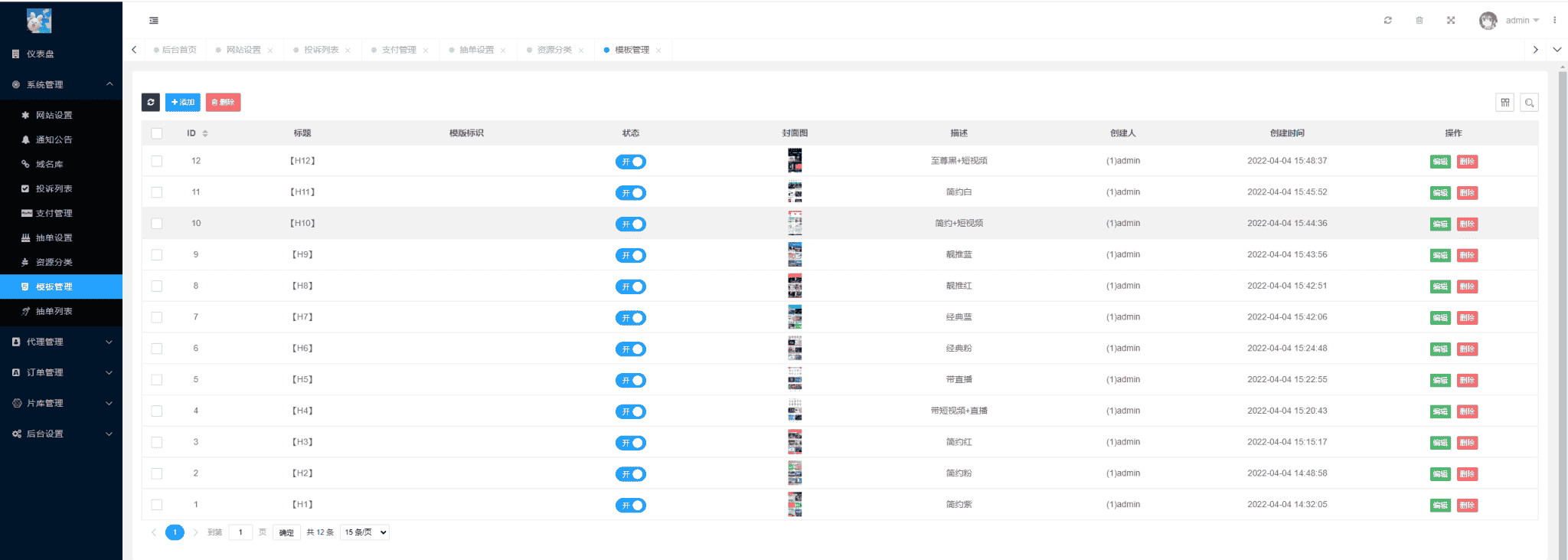Click the green 编辑 button for 【H7】
Image resolution: width=1568 pixels, height=560 pixels.
coord(1439,318)
